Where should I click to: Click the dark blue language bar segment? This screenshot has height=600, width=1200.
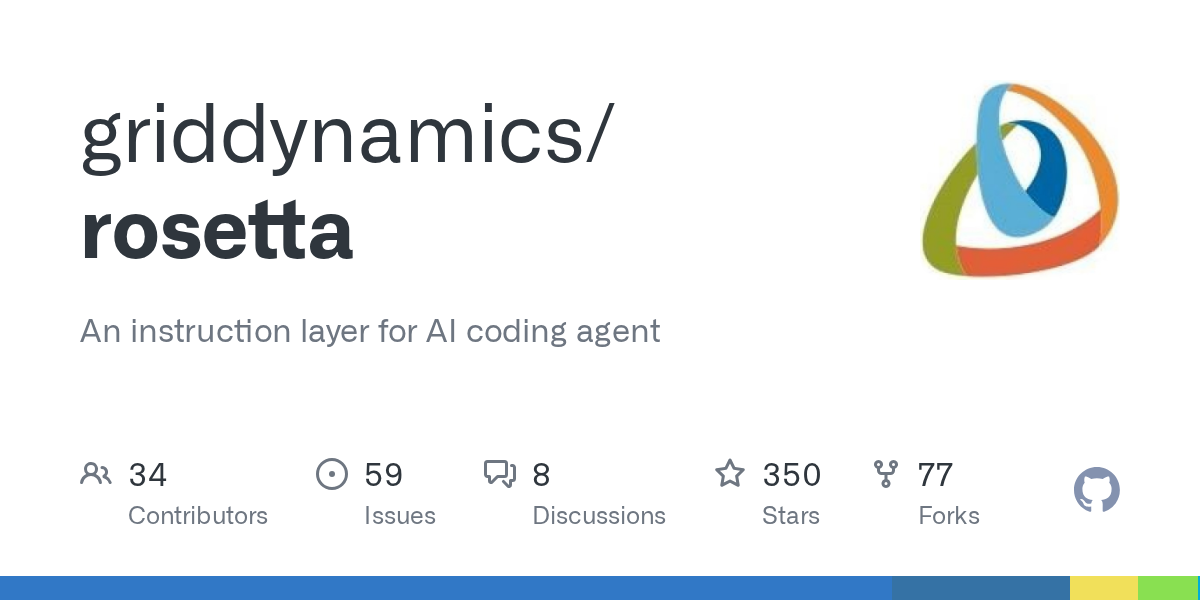tap(981, 588)
